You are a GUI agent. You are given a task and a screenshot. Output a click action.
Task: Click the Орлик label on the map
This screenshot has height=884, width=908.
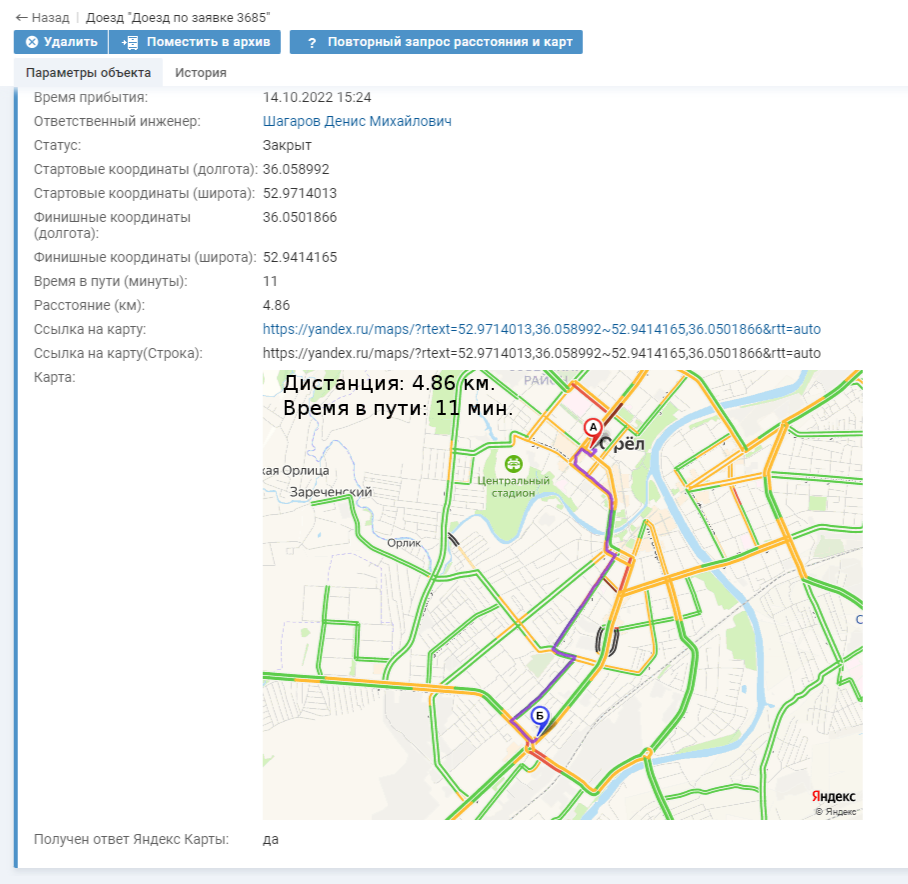(x=404, y=544)
